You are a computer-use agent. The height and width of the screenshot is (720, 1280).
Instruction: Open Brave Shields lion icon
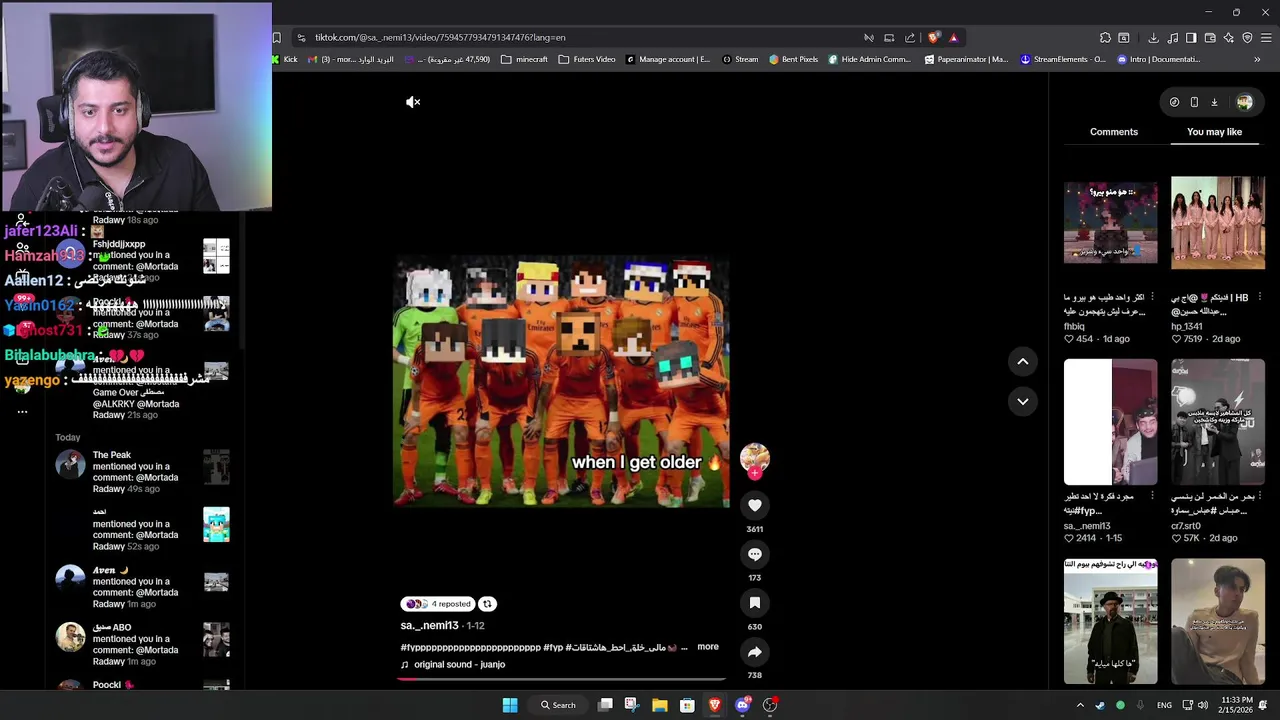point(933,38)
